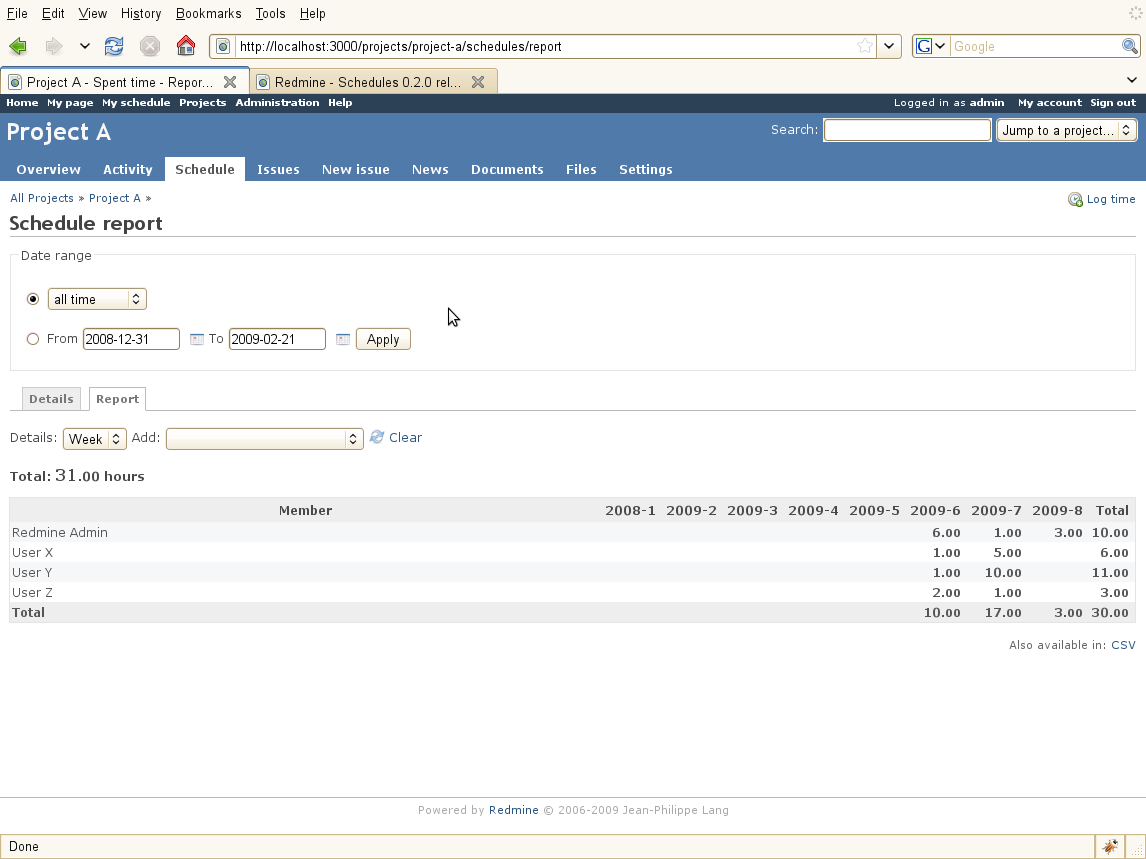Image resolution: width=1146 pixels, height=859 pixels.
Task: Open the Details 'Week' dropdown
Action: point(94,439)
